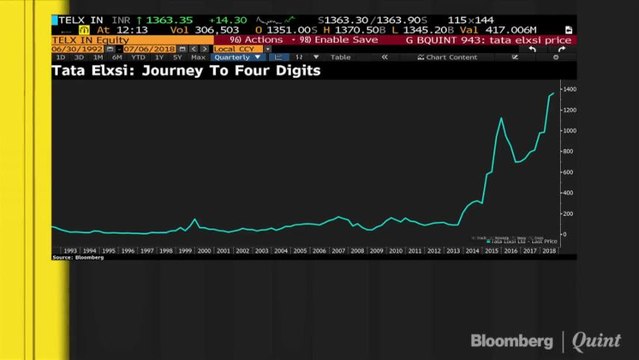
Task: Select the YTD range tab
Action: pos(138,57)
